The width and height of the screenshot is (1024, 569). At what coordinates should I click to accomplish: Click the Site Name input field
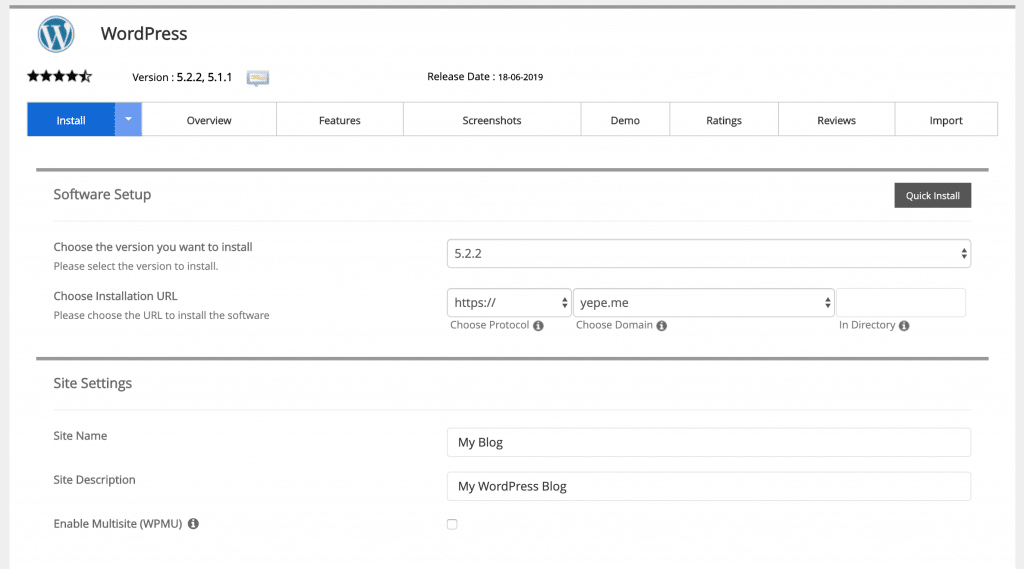point(708,442)
